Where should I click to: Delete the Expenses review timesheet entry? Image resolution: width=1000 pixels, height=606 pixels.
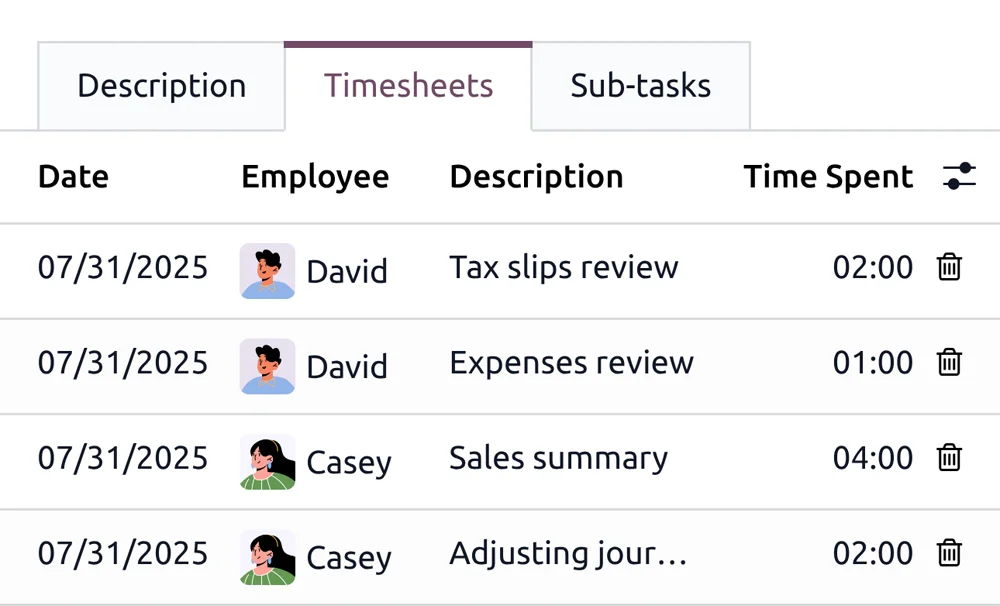coord(949,362)
